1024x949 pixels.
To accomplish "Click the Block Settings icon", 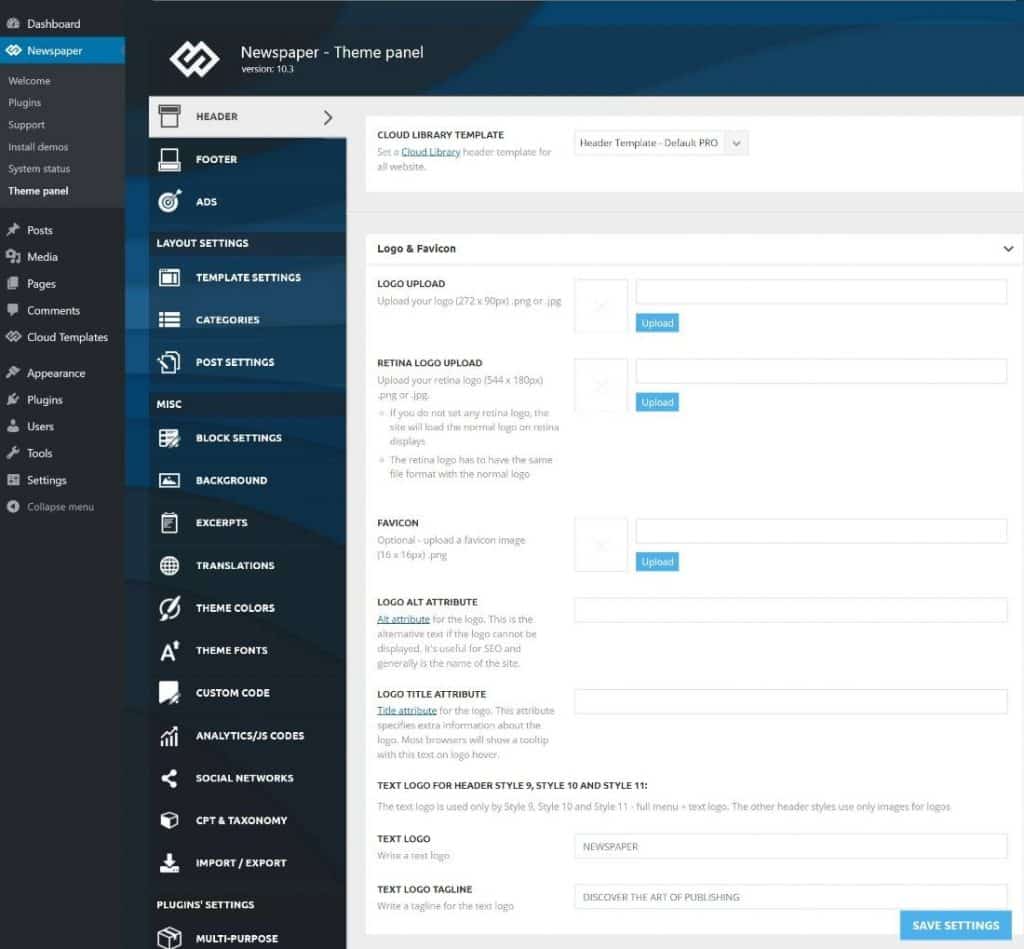I will [x=169, y=438].
